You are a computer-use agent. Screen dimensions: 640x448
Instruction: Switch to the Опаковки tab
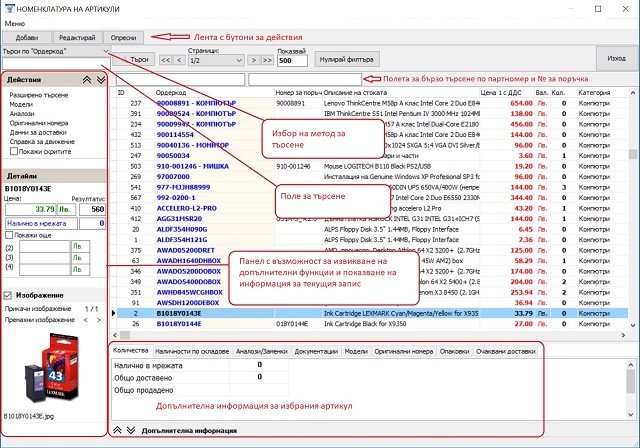pyautogui.click(x=454, y=351)
